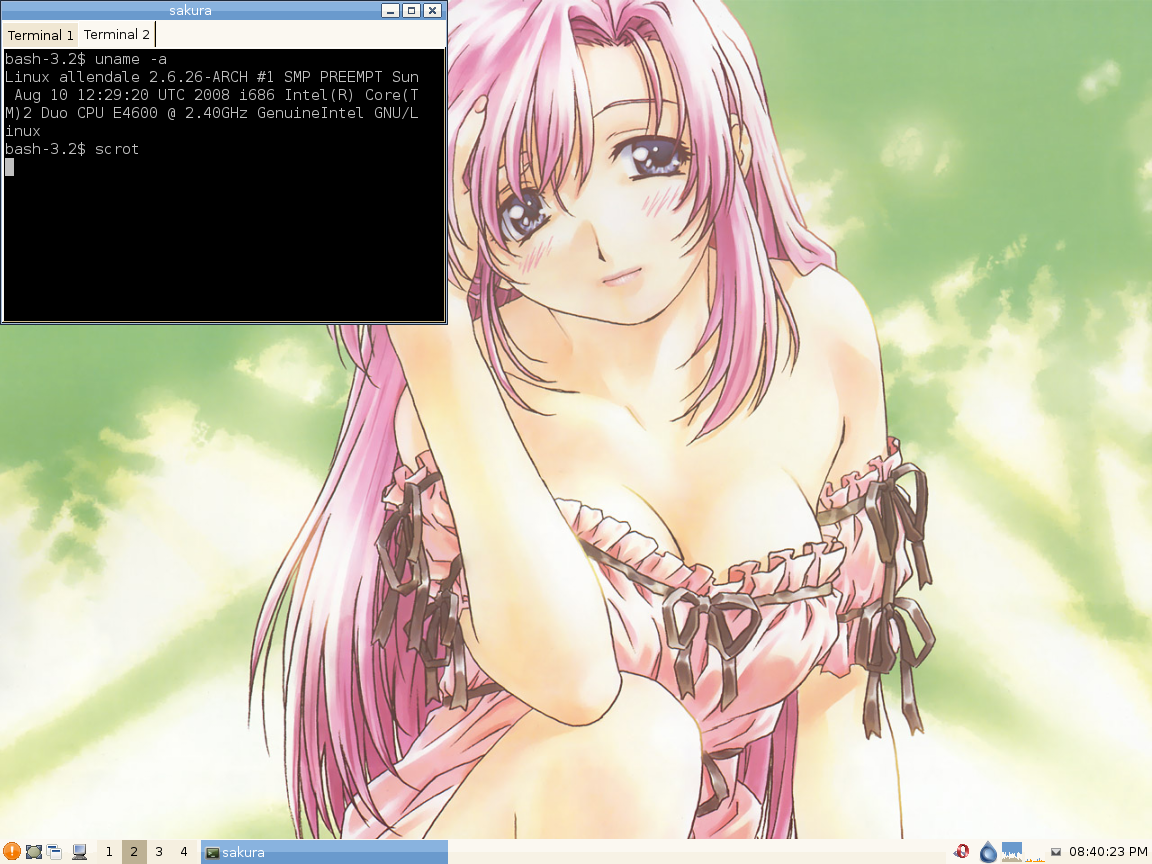Click the 'uname -a' command line in terminal

[x=86, y=59]
